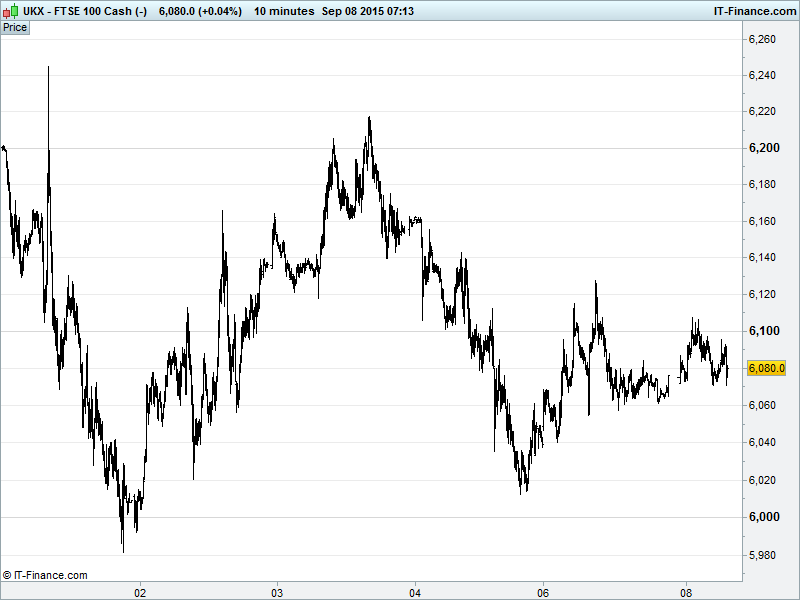Click the Sep 08 2015 07:13 timestamp
Image resolution: width=800 pixels, height=600 pixels.
[x=369, y=11]
